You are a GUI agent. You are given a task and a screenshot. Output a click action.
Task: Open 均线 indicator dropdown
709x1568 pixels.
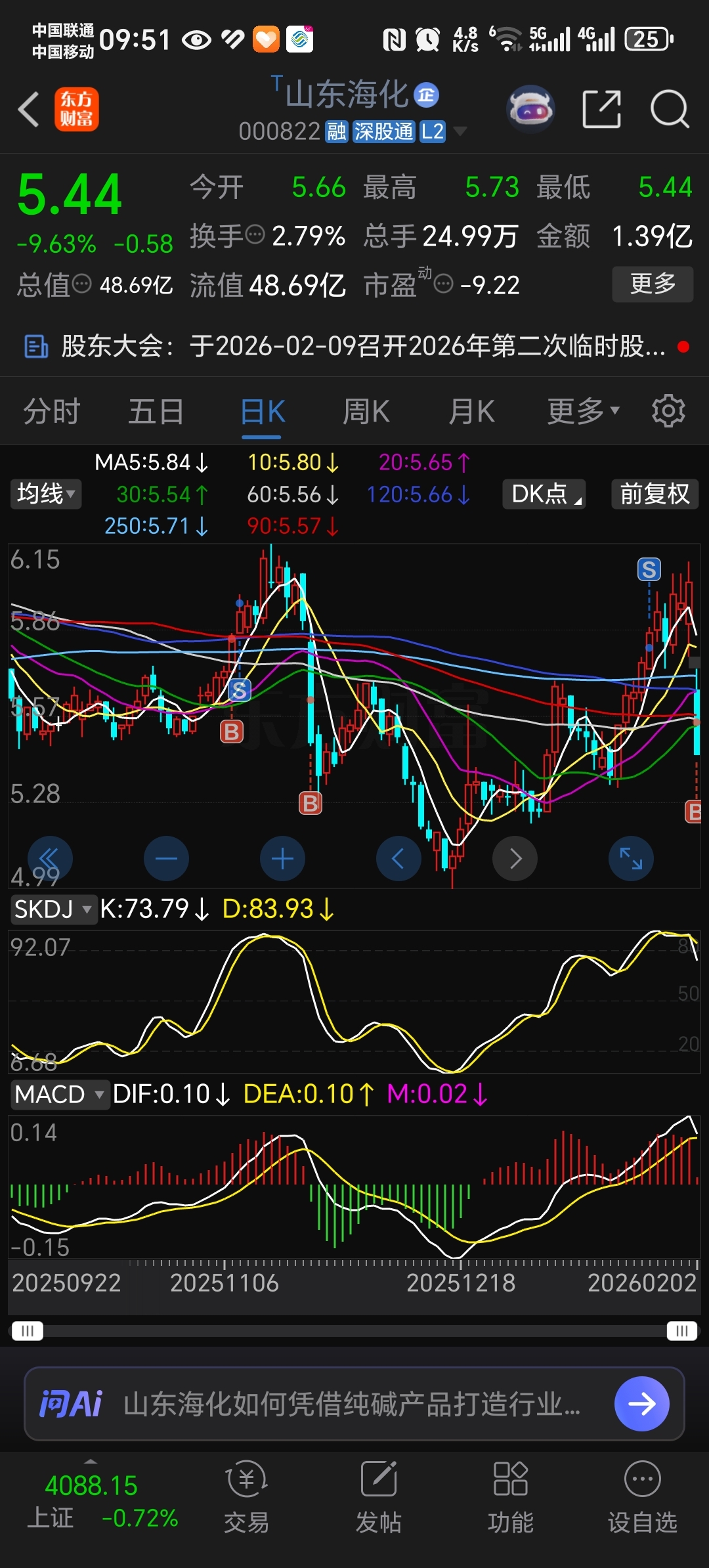coord(46,494)
